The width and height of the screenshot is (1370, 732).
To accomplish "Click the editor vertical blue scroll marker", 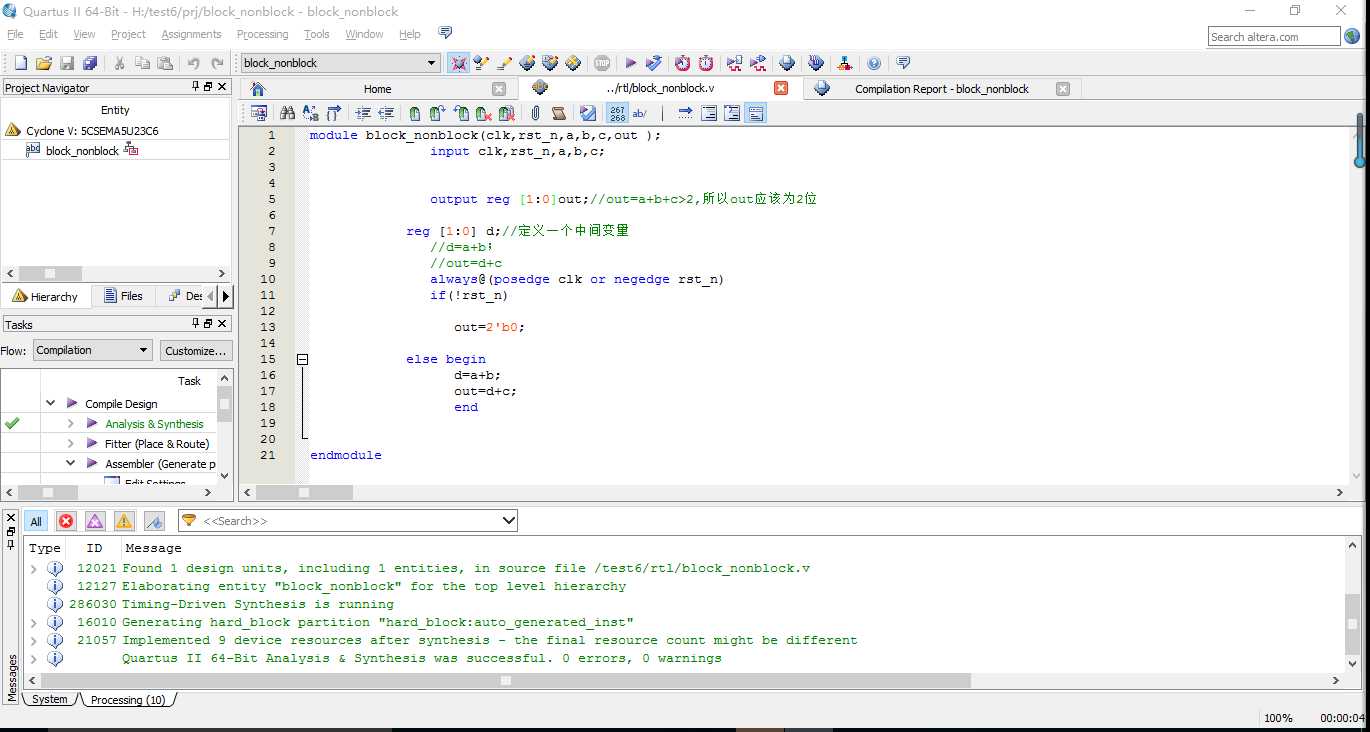I will tap(1359, 140).
